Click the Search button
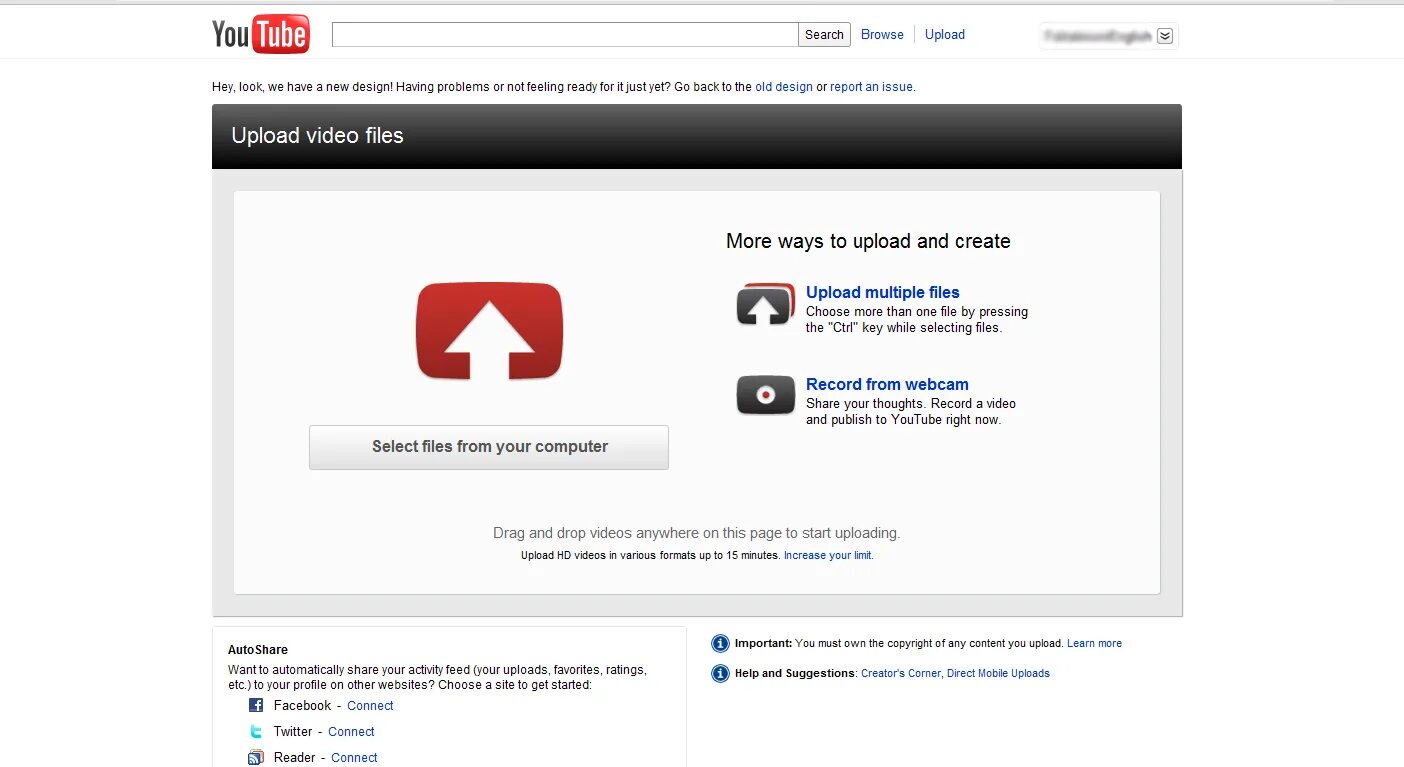The width and height of the screenshot is (1404, 767). (824, 34)
